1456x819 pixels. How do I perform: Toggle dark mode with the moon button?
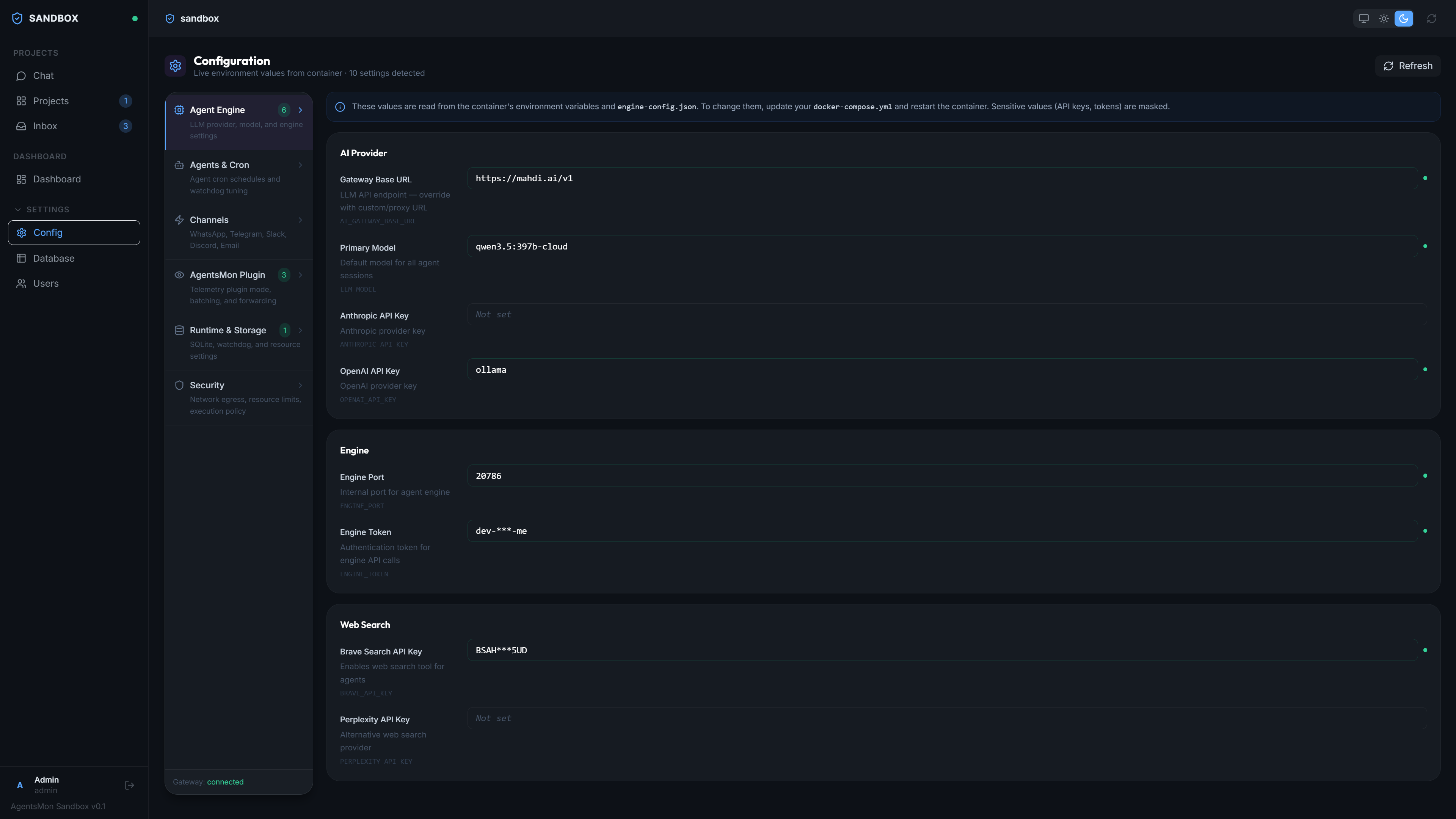[1404, 18]
